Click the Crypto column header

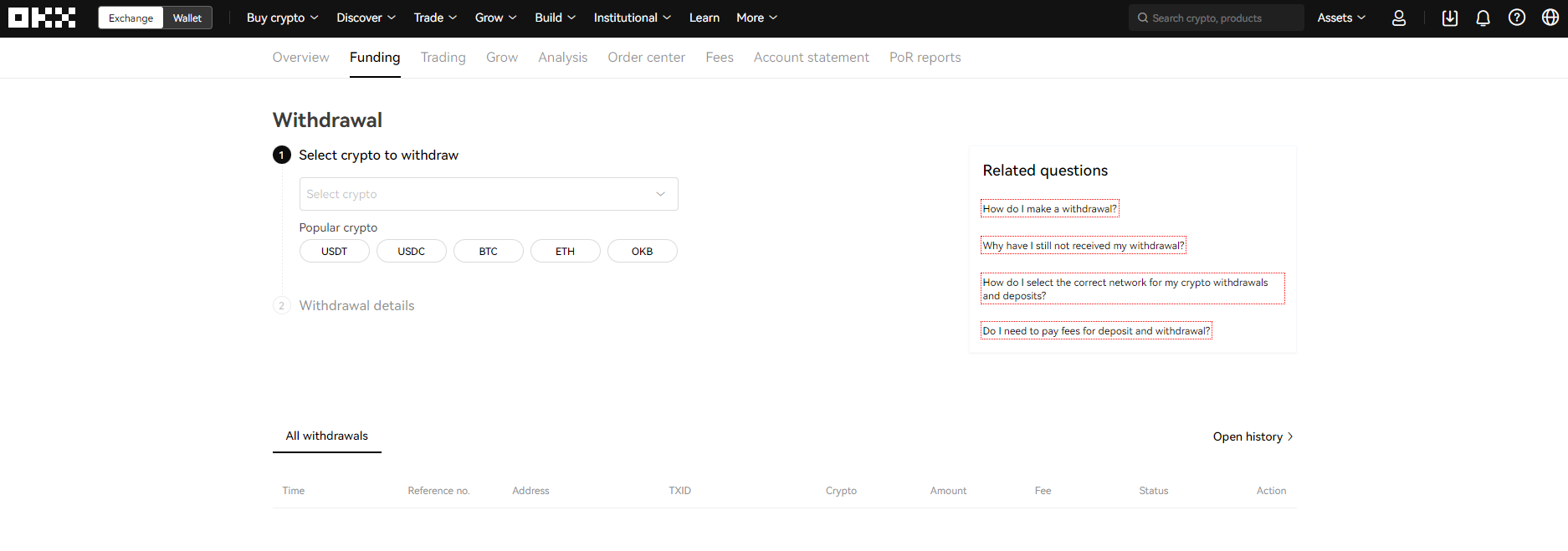tap(841, 491)
